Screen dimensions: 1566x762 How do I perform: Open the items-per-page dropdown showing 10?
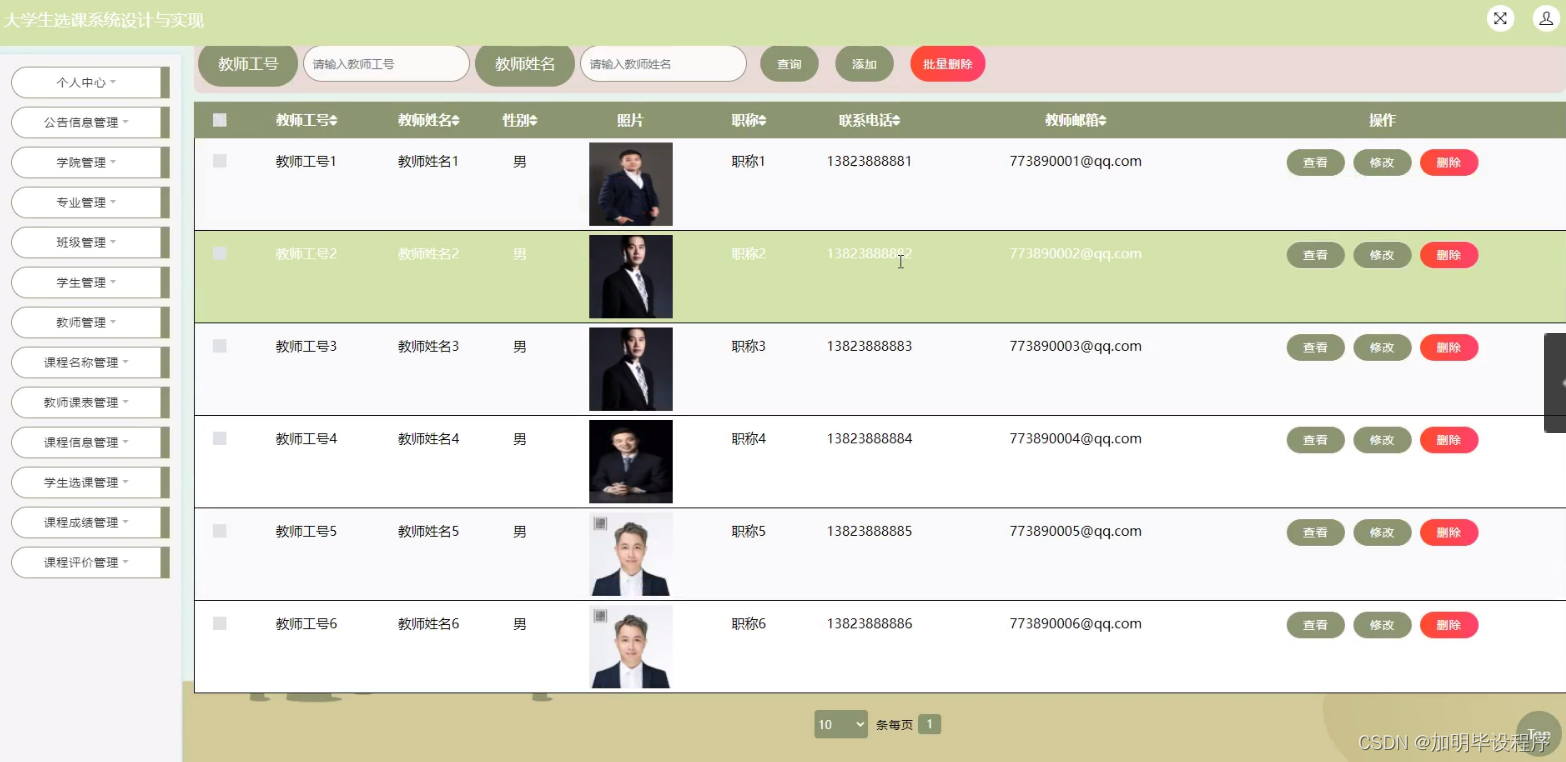(840, 724)
